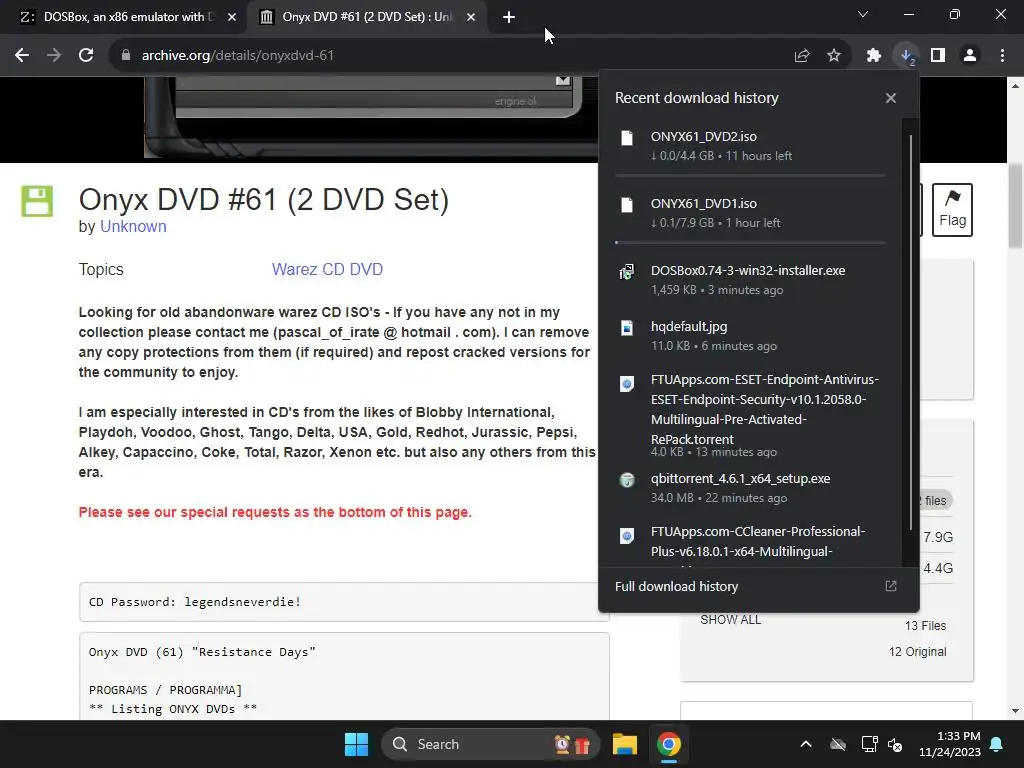Open the tab search chevron

click(863, 14)
